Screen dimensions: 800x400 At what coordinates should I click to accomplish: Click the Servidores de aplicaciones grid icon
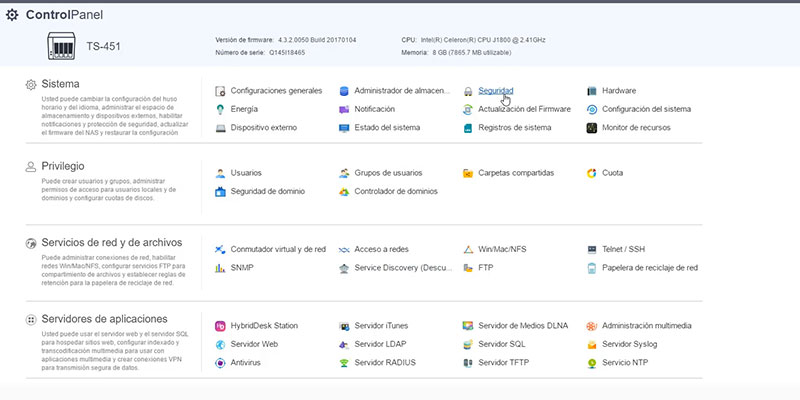[31, 320]
